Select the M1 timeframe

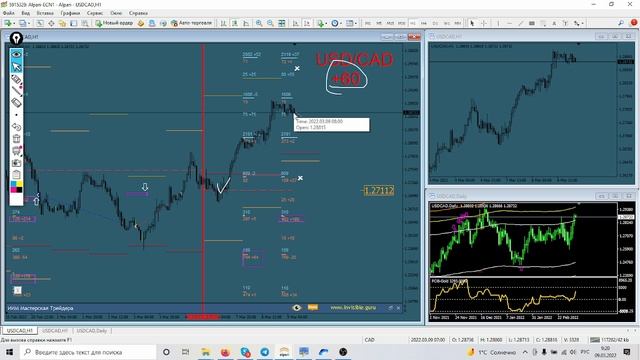(x=368, y=23)
